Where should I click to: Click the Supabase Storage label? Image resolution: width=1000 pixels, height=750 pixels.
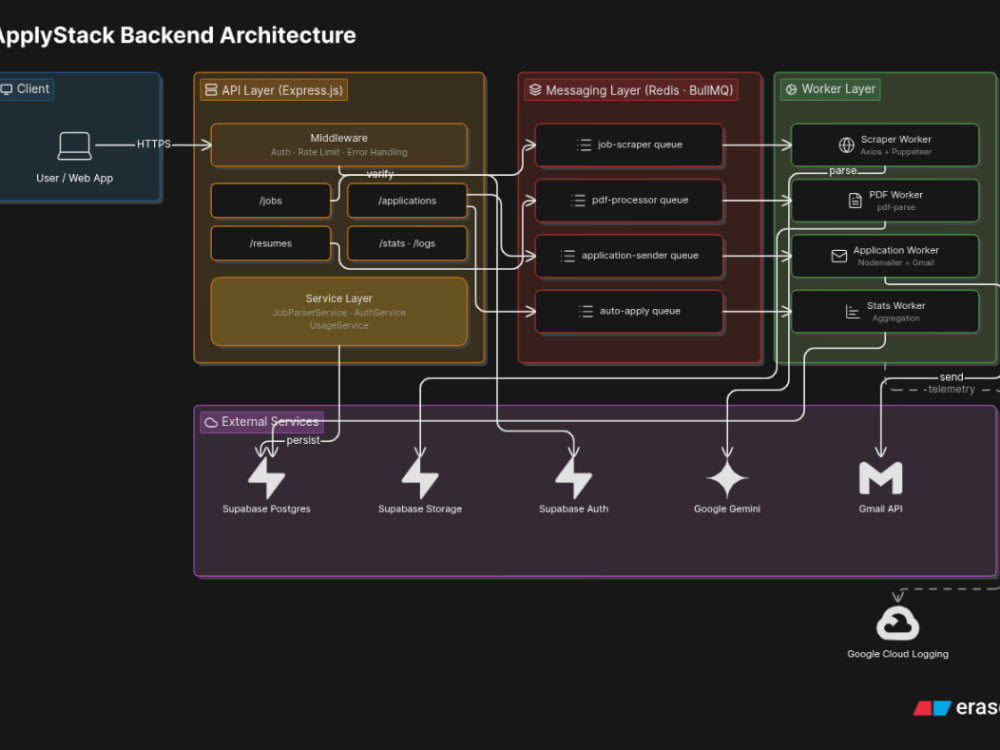420,509
